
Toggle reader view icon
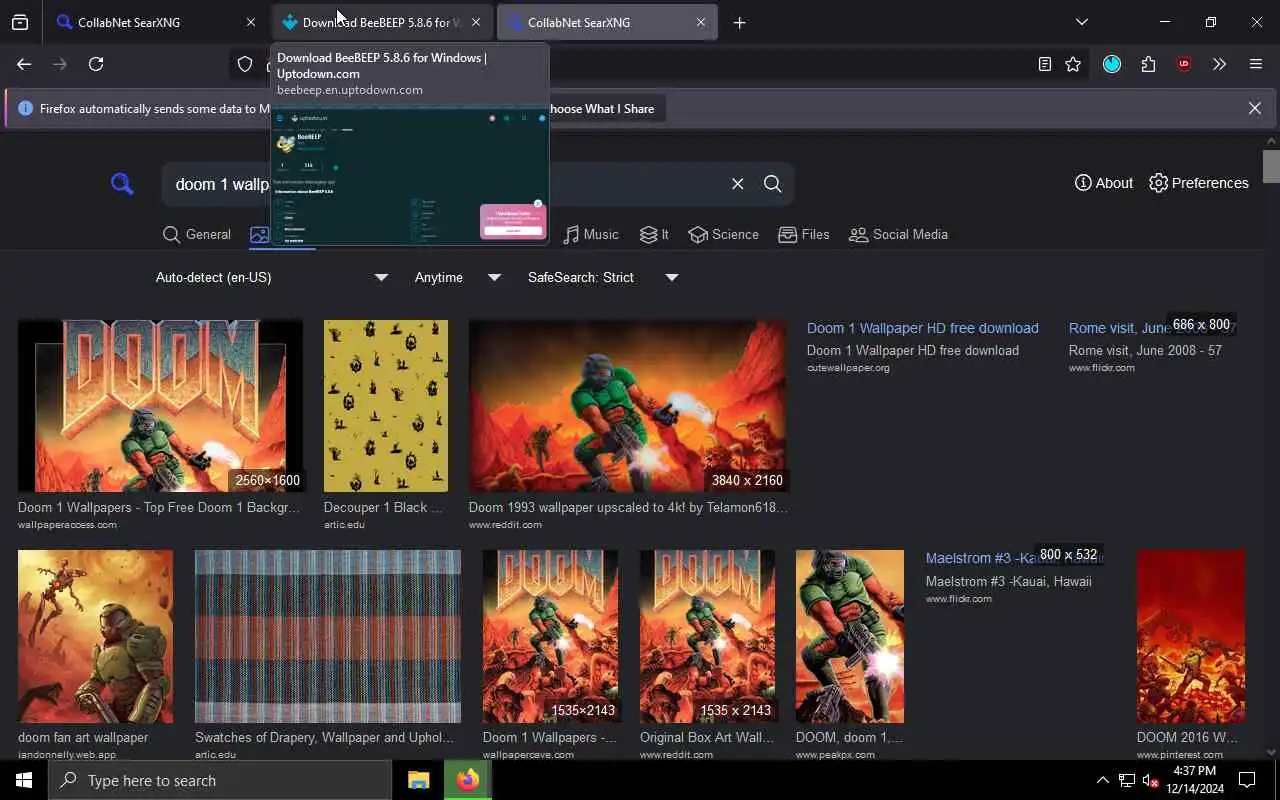[x=1044, y=64]
